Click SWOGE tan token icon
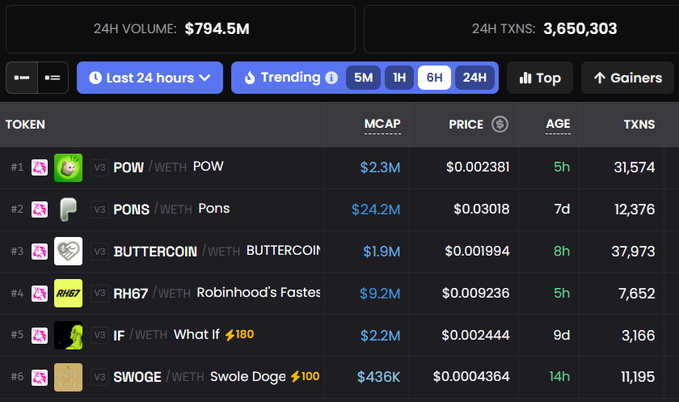Viewport: 679px width, 402px height. [68, 377]
